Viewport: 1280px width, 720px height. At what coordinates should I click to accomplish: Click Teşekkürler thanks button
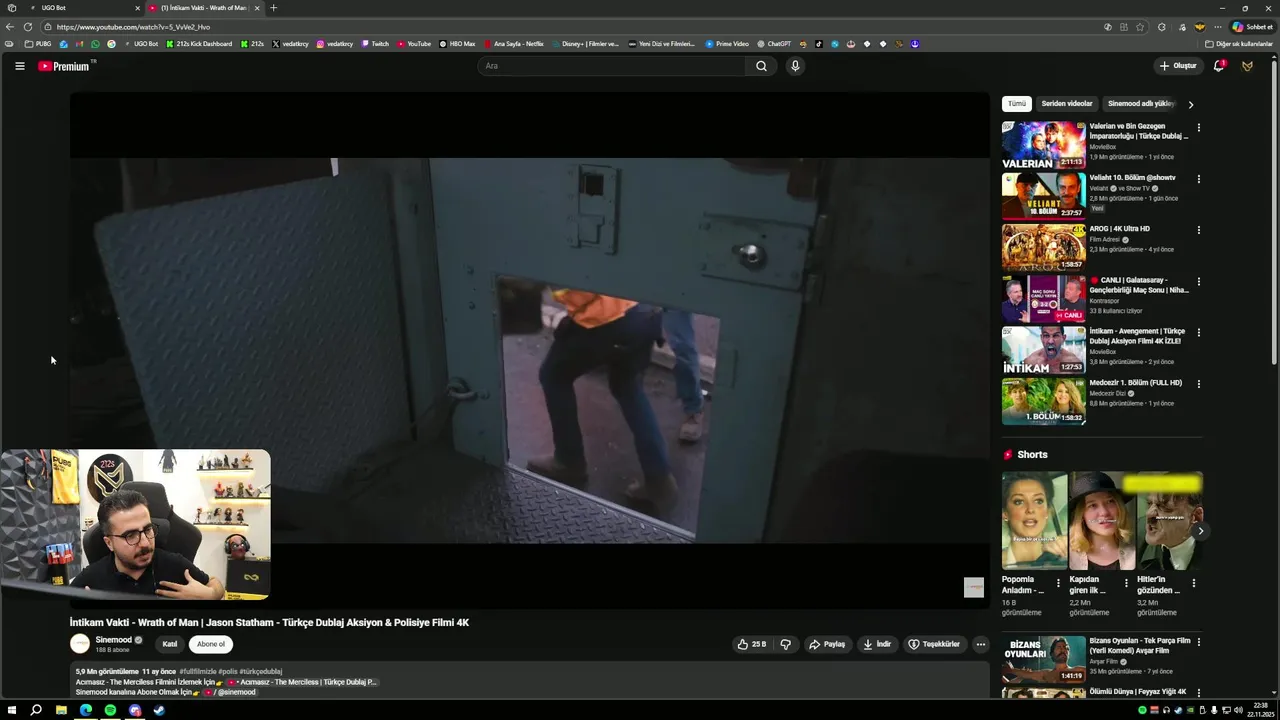934,644
